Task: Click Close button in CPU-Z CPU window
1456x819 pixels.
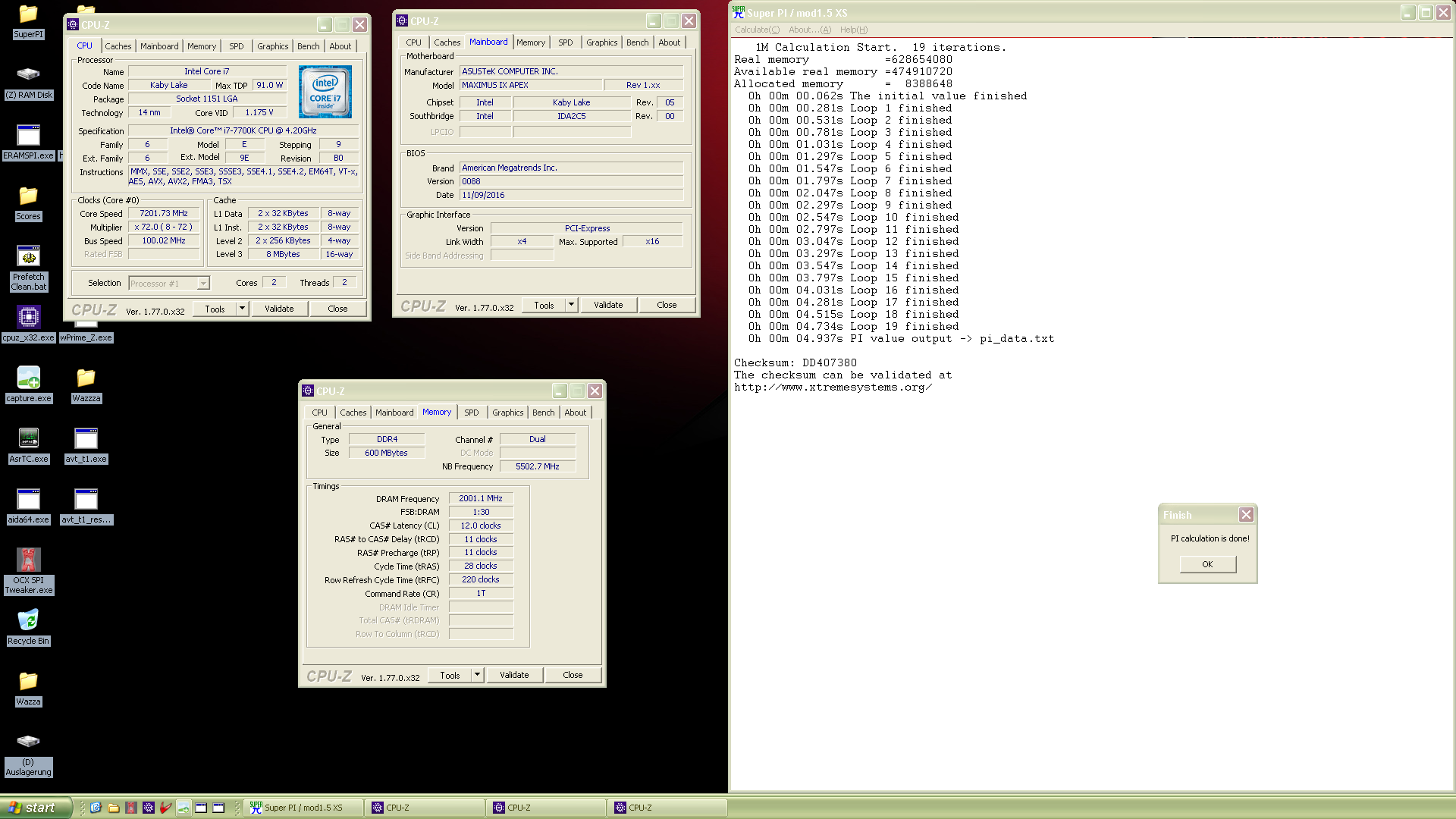Action: point(337,309)
